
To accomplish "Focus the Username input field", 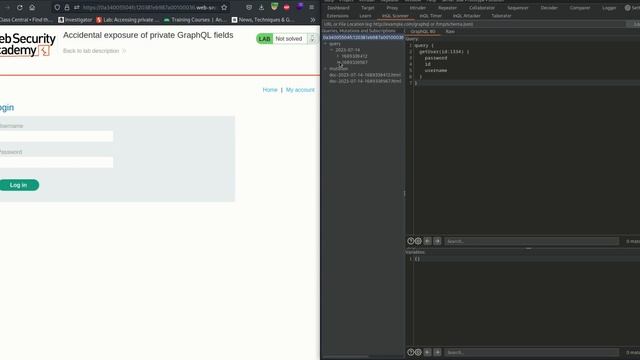I will 56,136.
